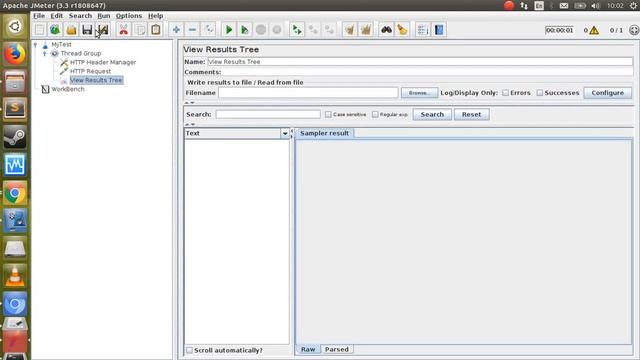
Task: Select MyTest test plan label
Action: coord(61,44)
